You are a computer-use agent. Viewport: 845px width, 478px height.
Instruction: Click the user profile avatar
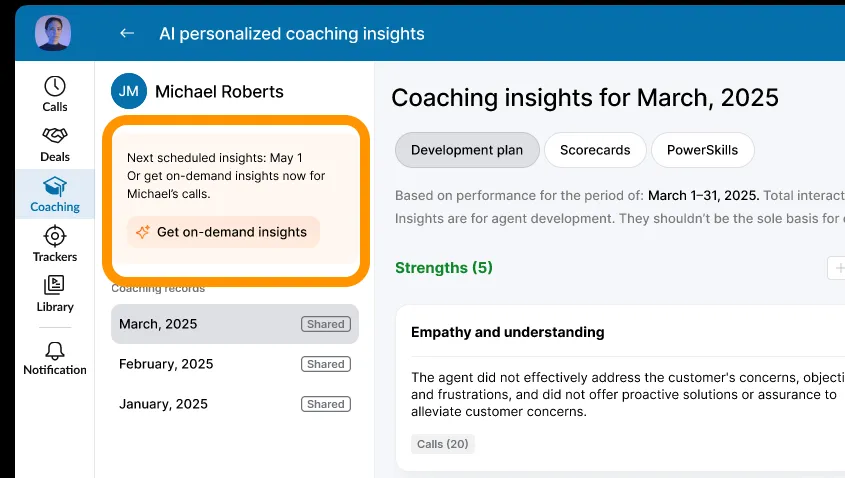(53, 33)
